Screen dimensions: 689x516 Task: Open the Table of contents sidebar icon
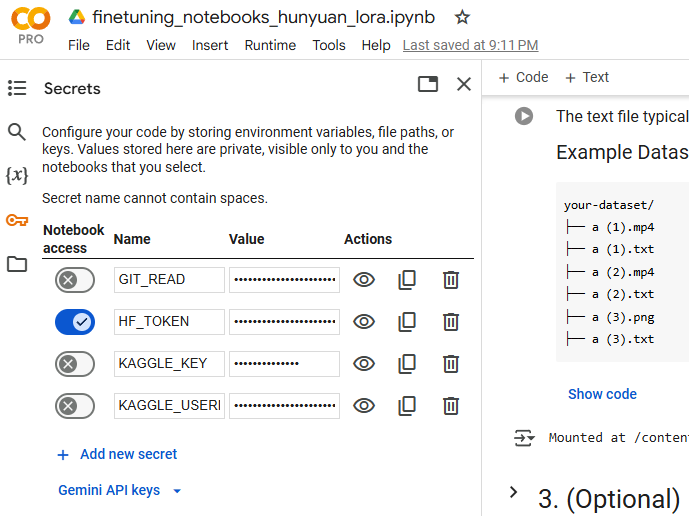17,89
